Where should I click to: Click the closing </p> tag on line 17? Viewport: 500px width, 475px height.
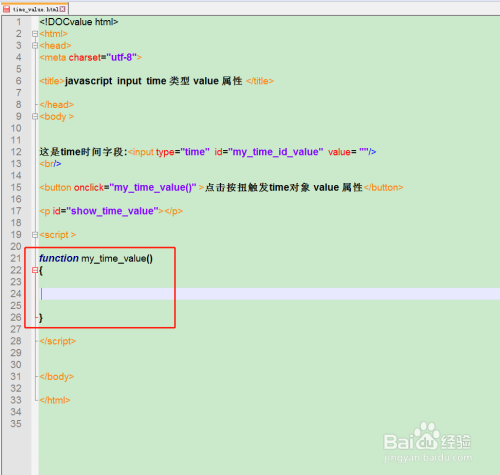(174, 211)
